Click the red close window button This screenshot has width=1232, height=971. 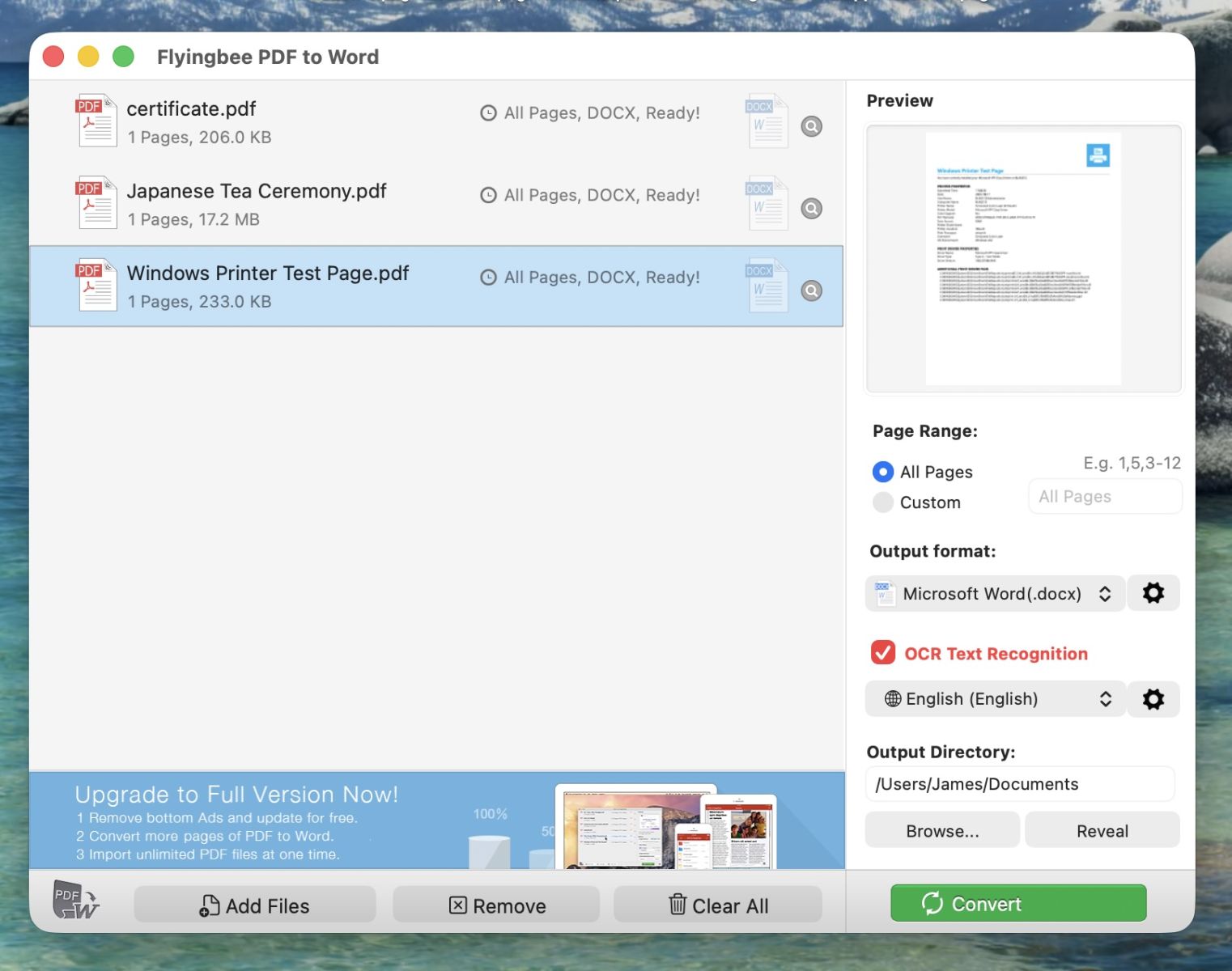click(53, 57)
